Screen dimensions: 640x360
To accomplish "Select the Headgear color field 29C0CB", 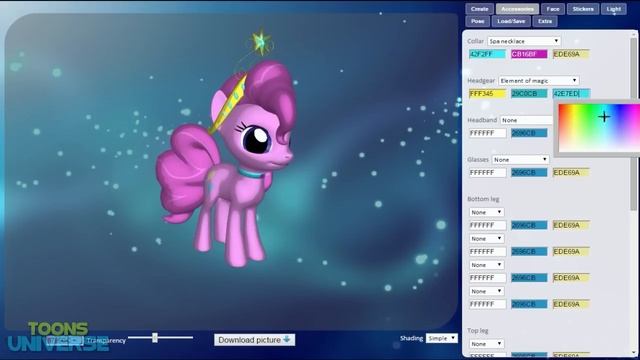I will pyautogui.click(x=529, y=94).
